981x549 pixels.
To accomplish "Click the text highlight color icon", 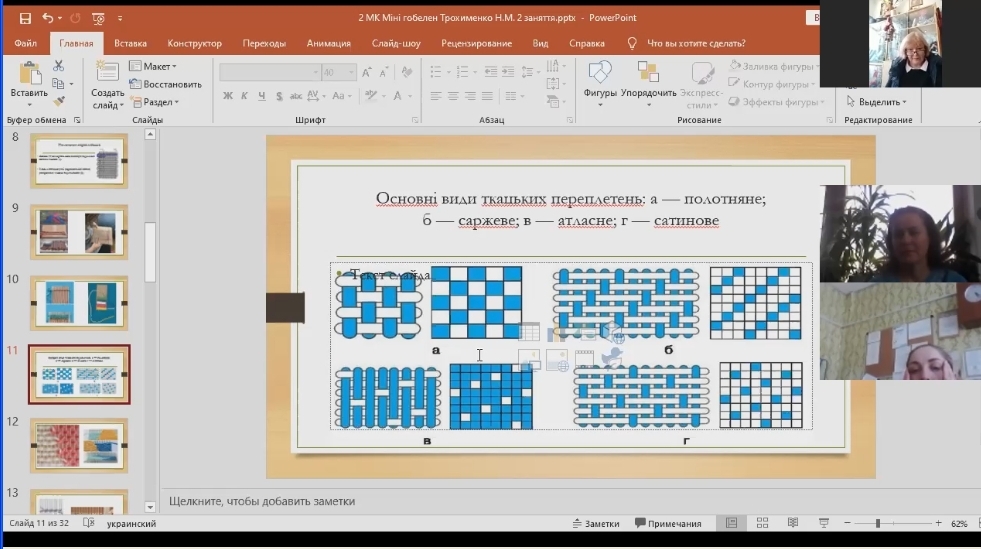I will click(x=370, y=96).
